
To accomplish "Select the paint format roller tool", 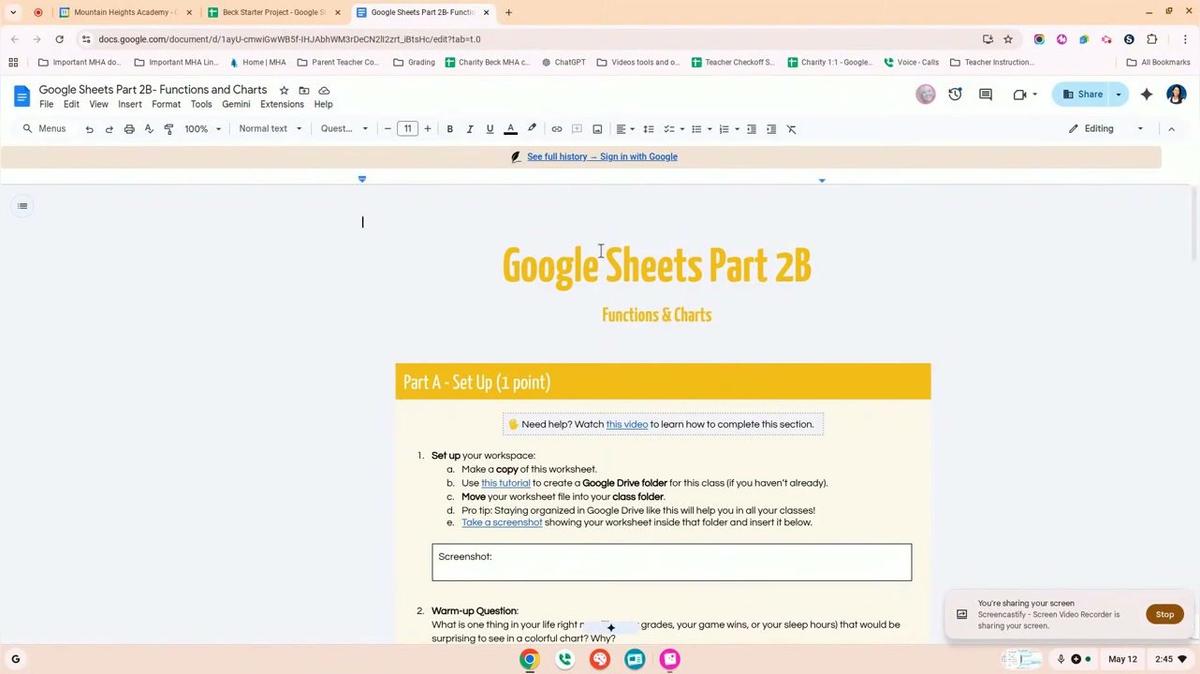I will click(168, 129).
